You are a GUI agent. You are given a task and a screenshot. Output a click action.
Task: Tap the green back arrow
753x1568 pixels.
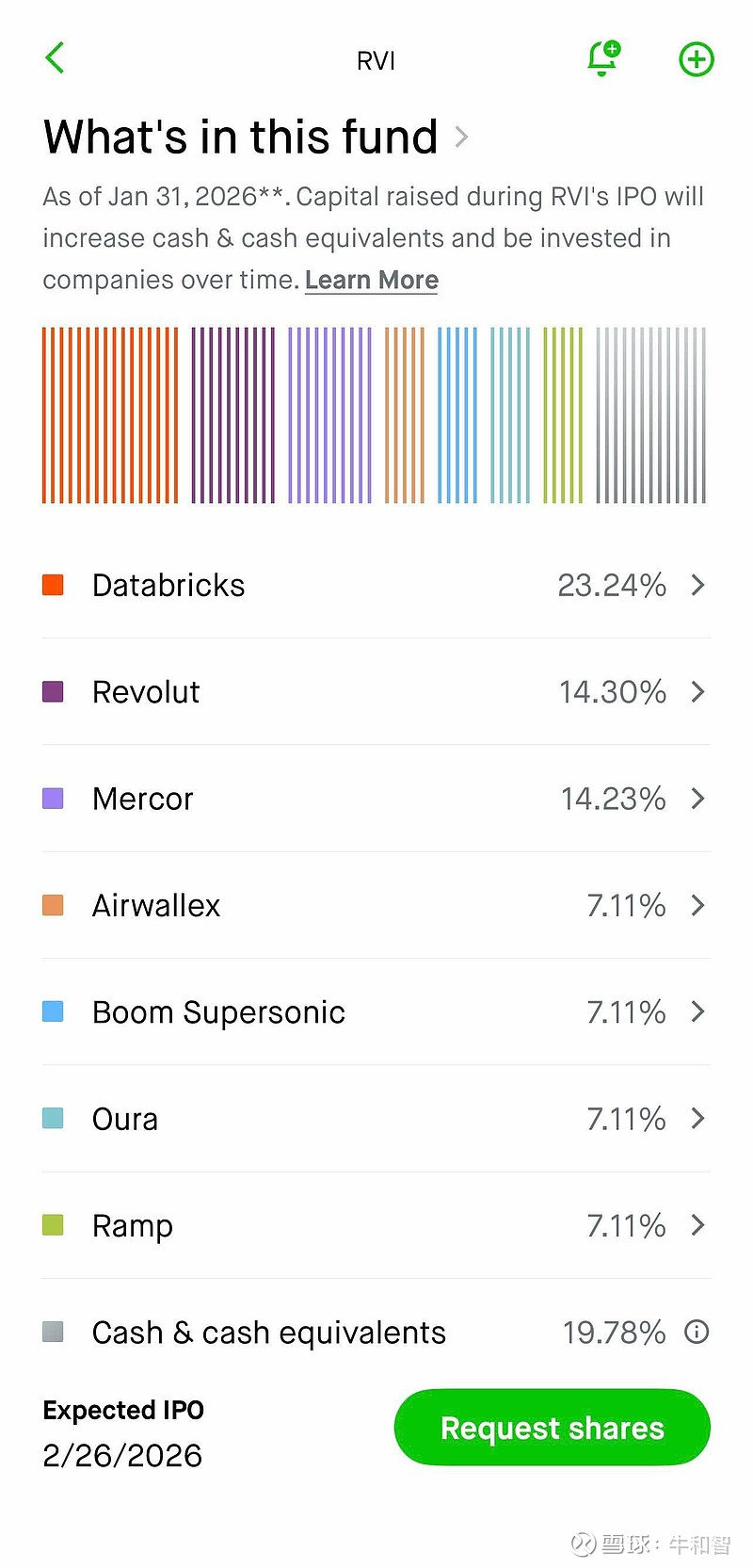[x=55, y=58]
